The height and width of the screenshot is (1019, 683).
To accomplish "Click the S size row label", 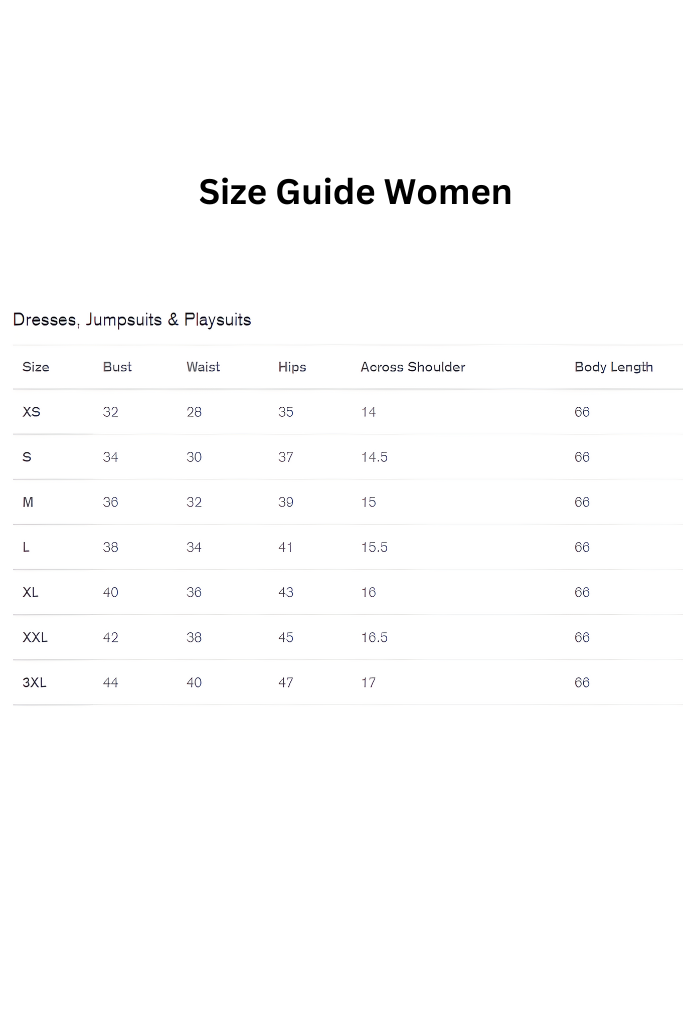I will coord(27,457).
